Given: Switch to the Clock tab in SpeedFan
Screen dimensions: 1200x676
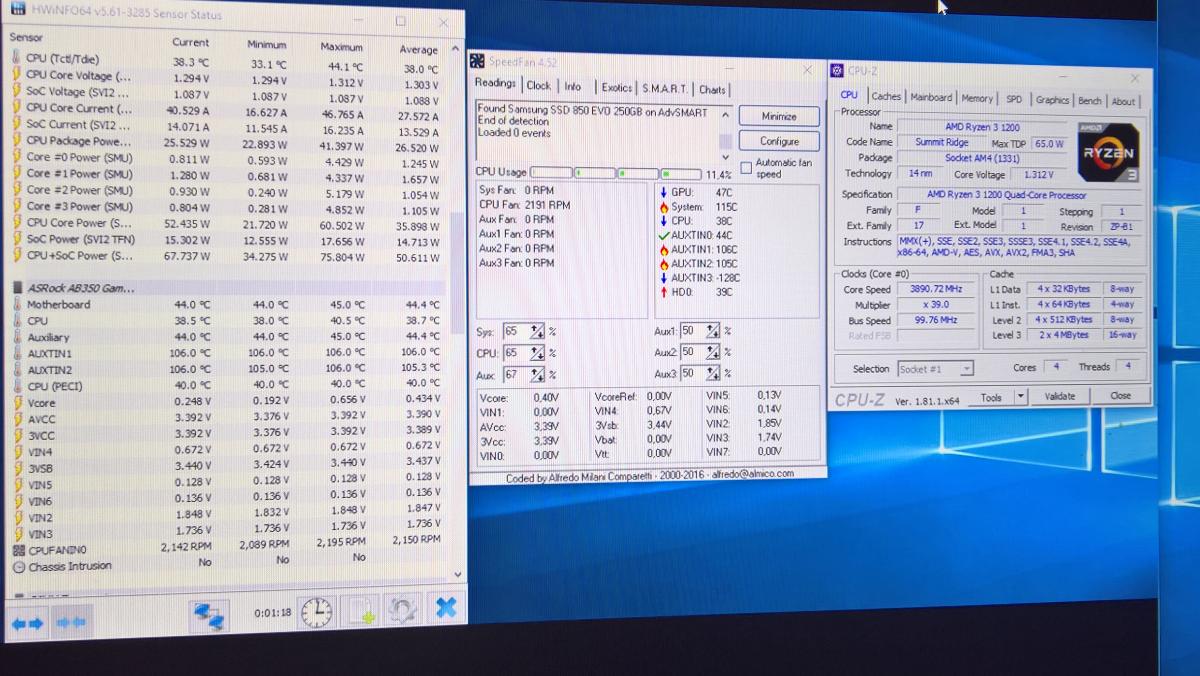Looking at the screenshot, I should pyautogui.click(x=538, y=86).
